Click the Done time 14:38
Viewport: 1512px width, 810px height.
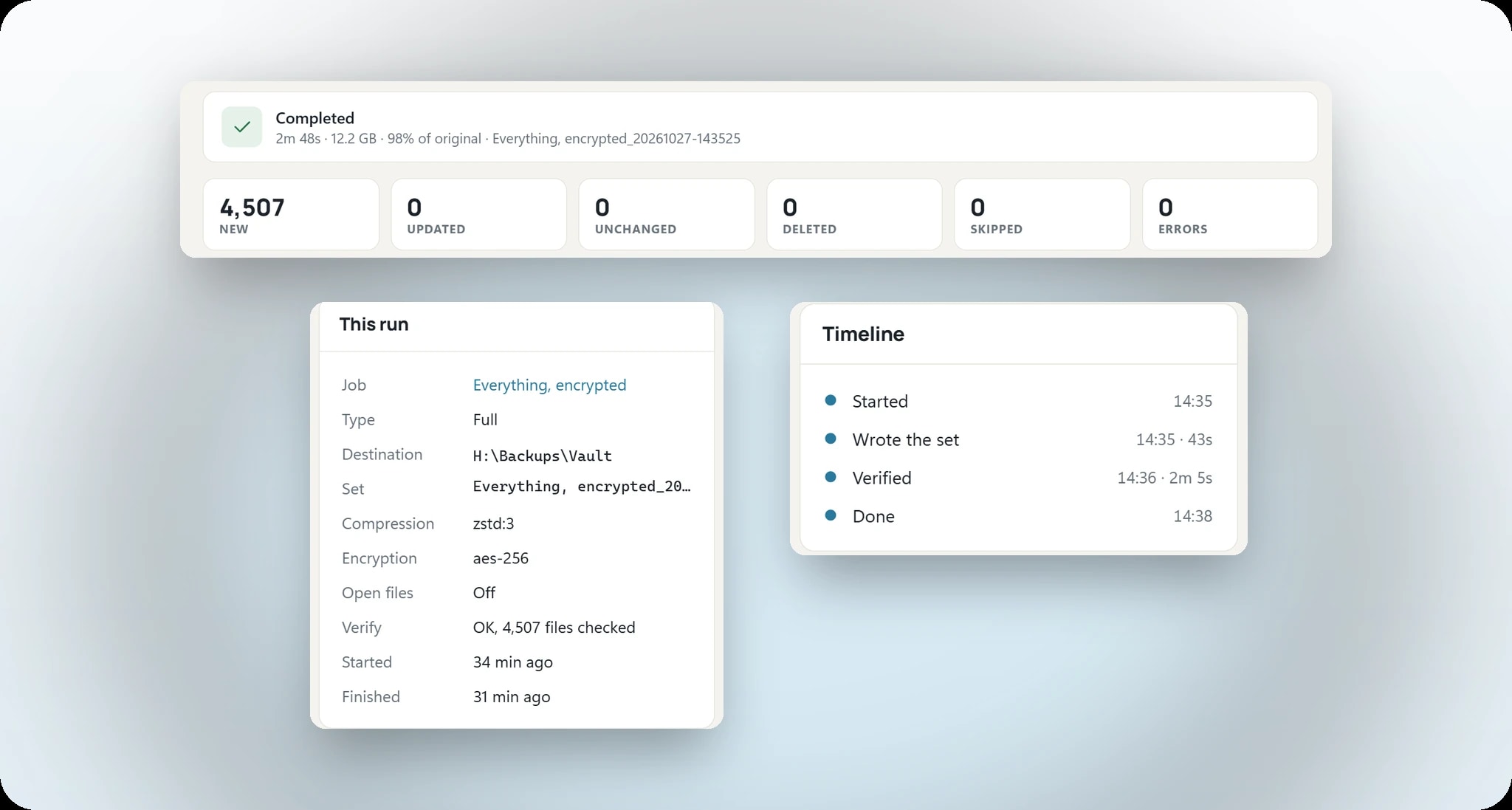(1192, 516)
